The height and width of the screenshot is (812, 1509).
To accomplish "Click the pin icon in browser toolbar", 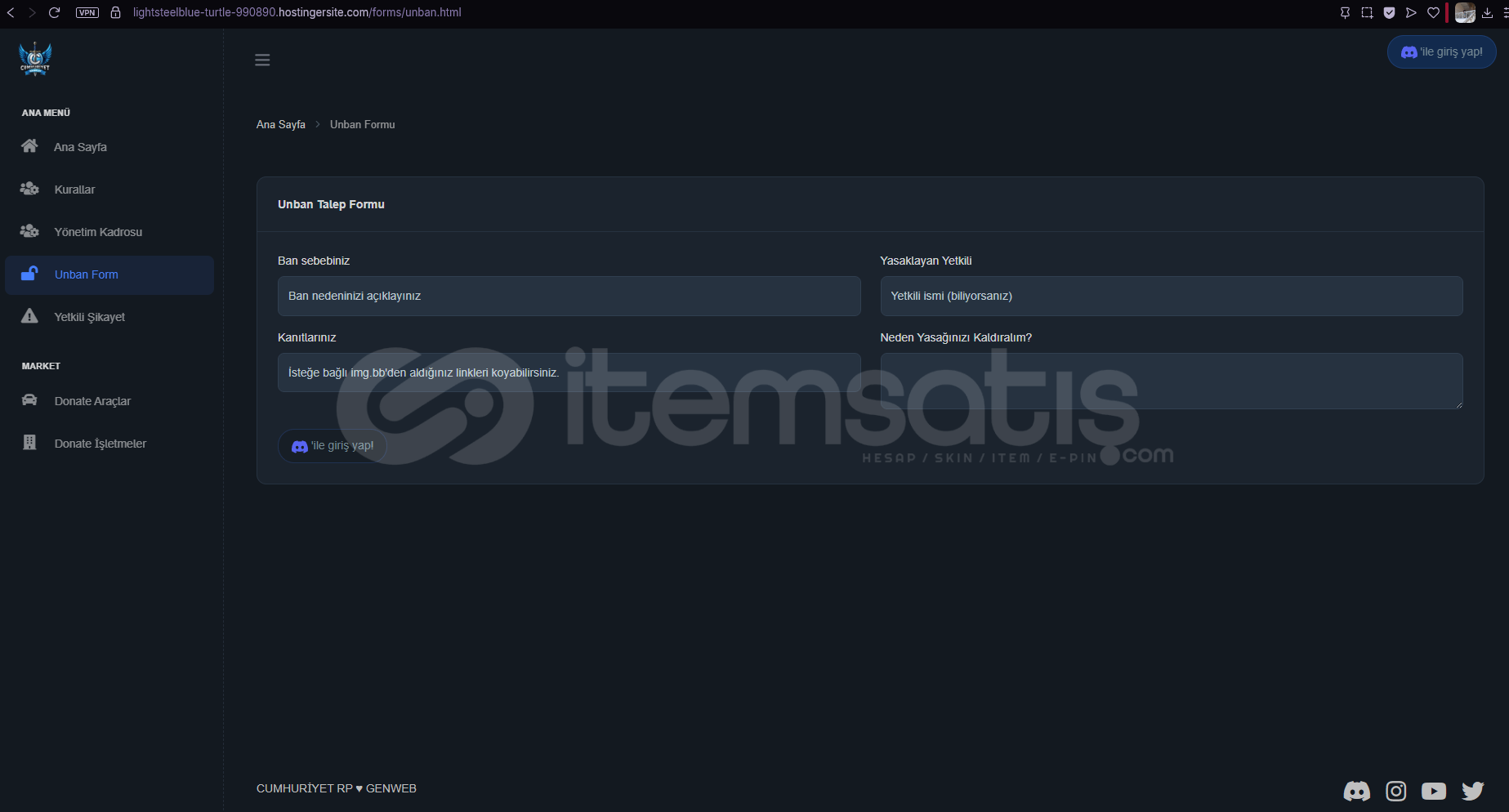I will [x=1345, y=12].
